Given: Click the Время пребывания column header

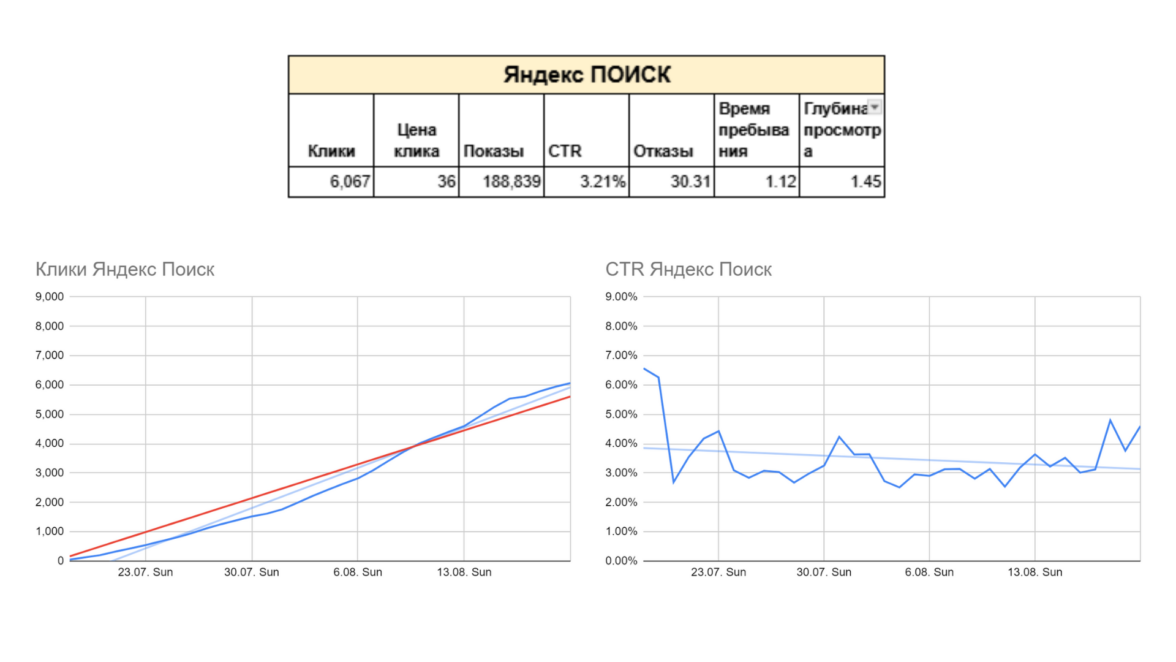Looking at the screenshot, I should (x=757, y=130).
